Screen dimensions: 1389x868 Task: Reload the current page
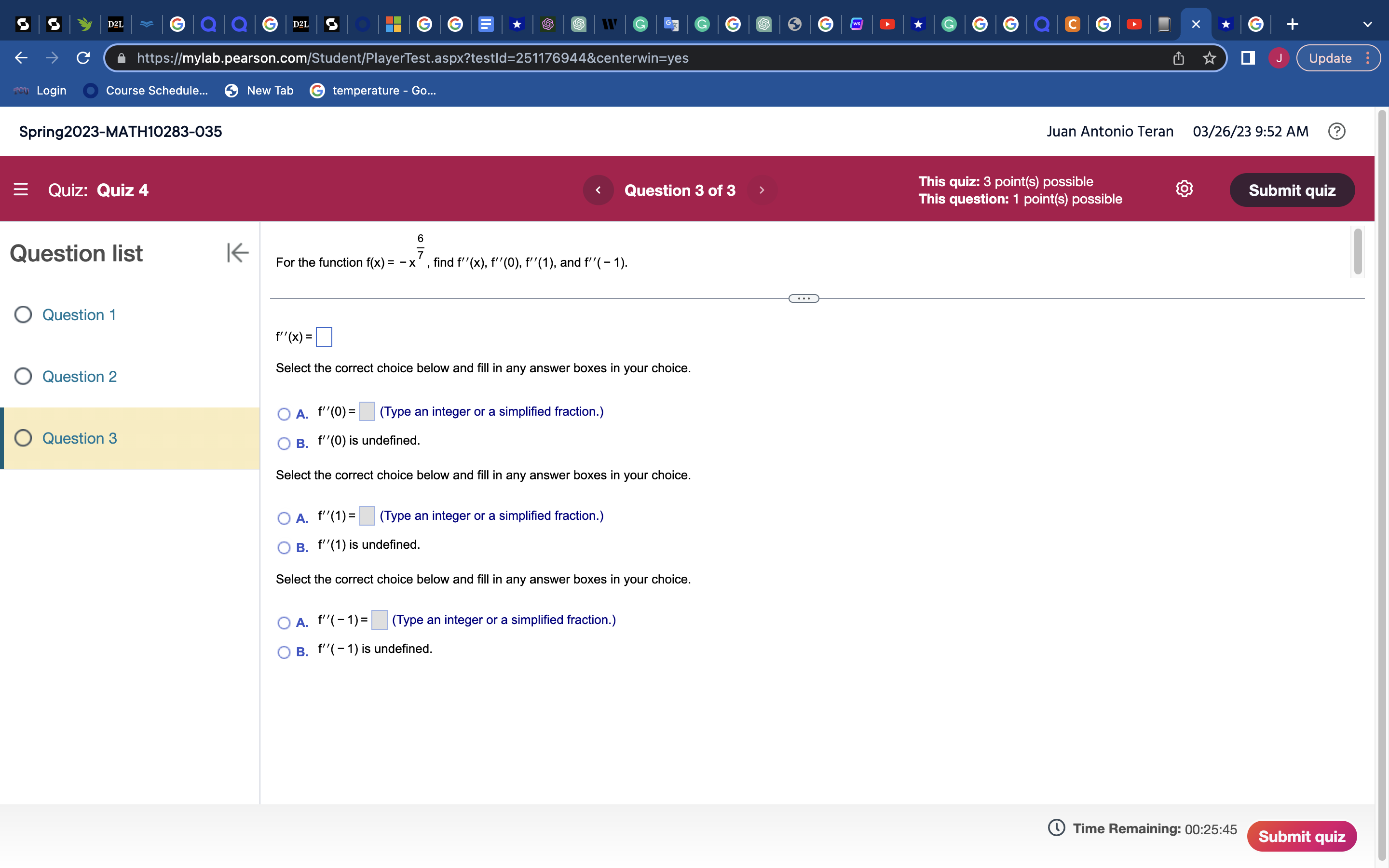click(82, 57)
